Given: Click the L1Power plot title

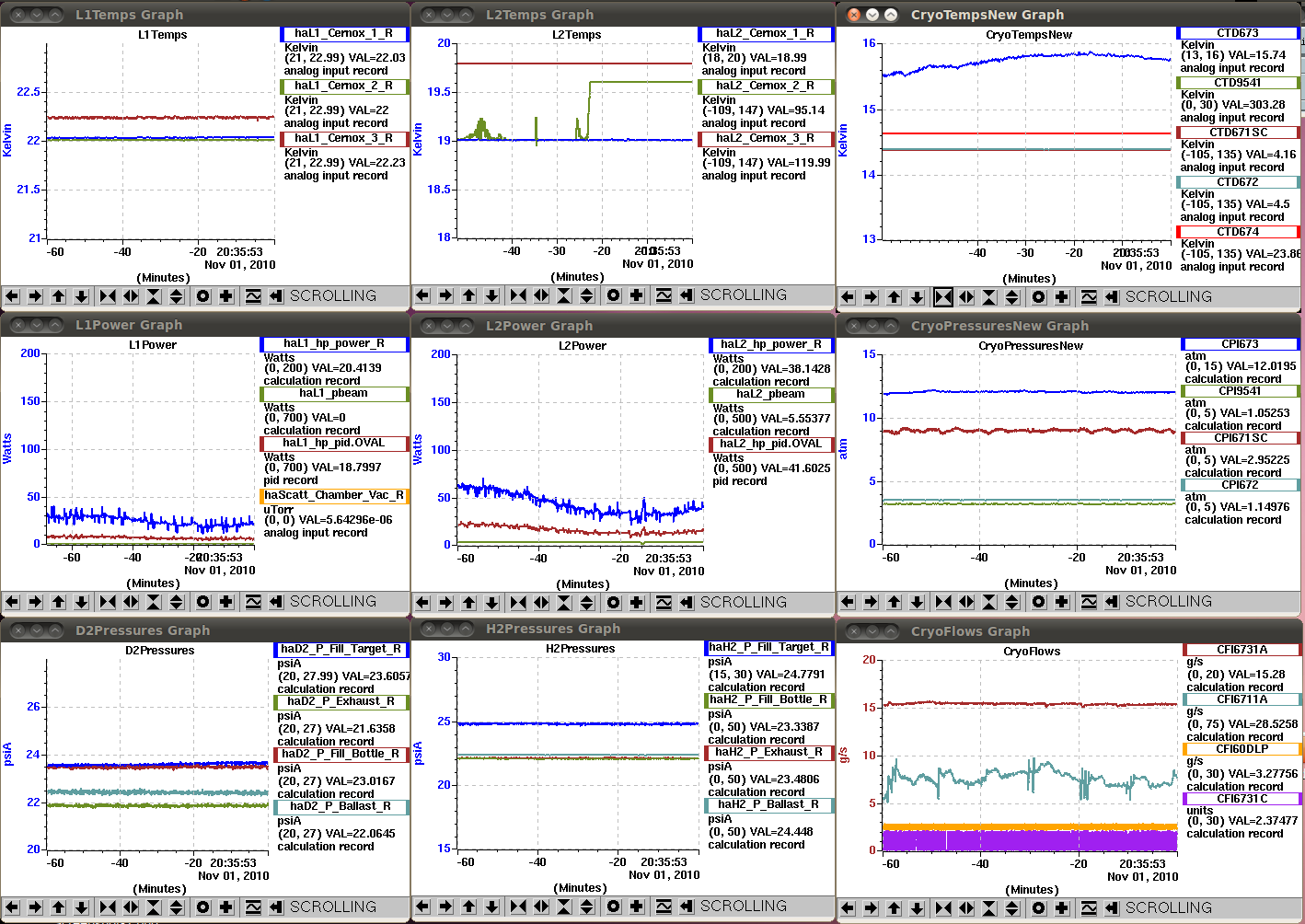Looking at the screenshot, I should pos(153,345).
